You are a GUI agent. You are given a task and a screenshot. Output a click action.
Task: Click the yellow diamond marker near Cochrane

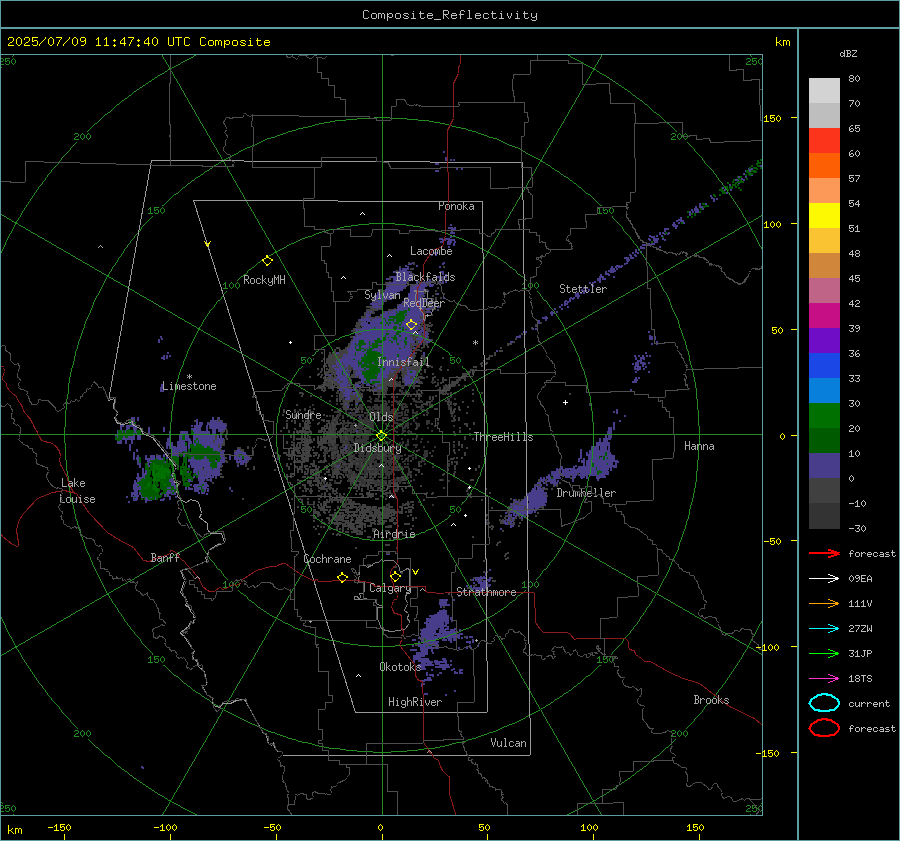coord(343,577)
